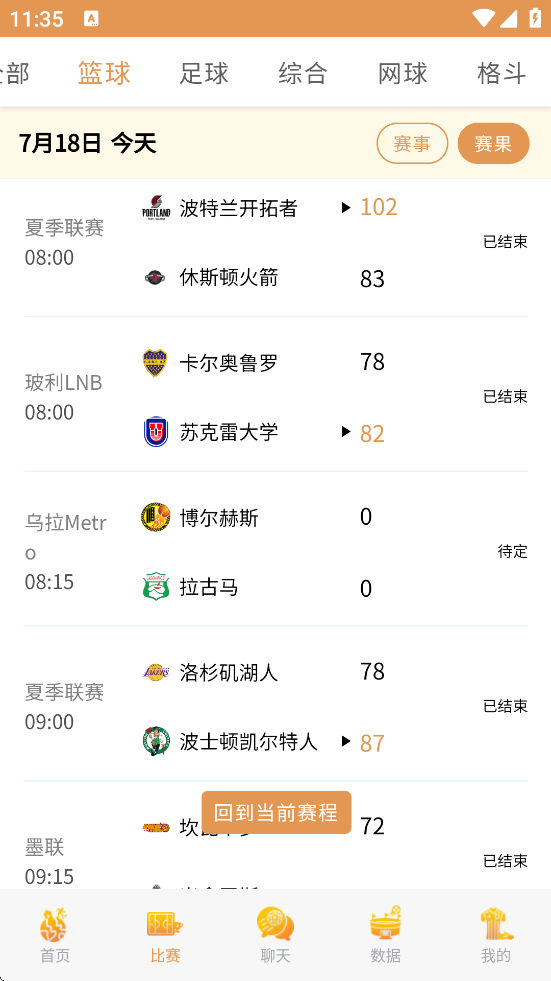
Task: Open the 数据 stadium icon
Action: point(385,922)
